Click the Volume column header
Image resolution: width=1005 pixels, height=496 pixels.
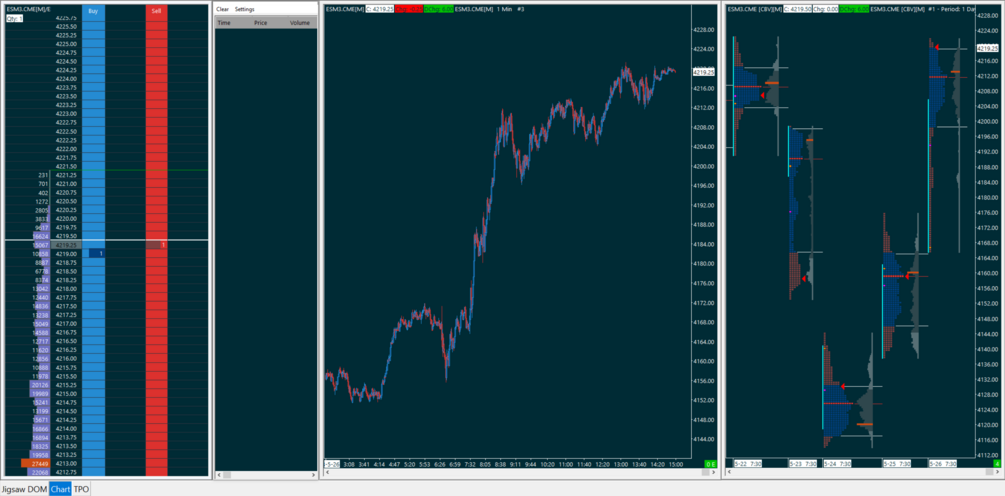tap(299, 21)
